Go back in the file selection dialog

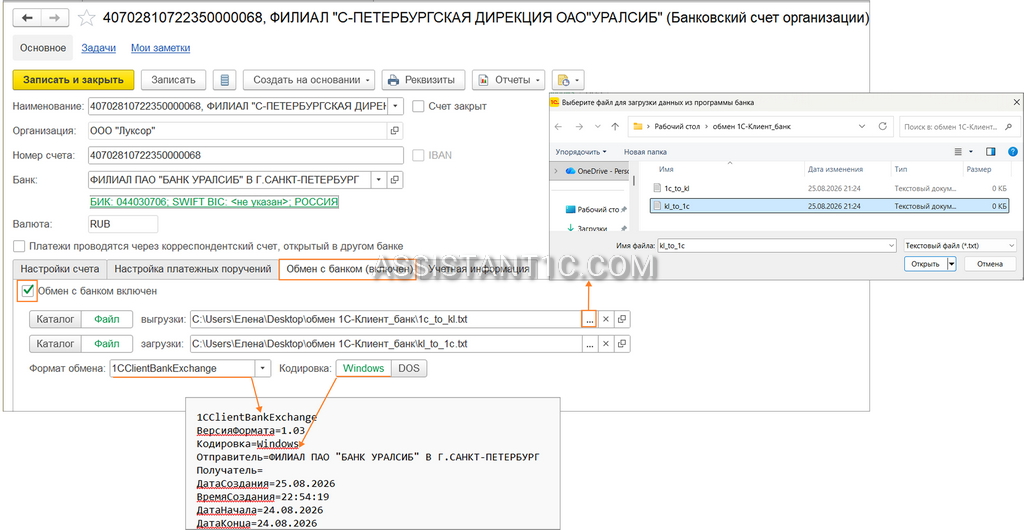[x=560, y=127]
